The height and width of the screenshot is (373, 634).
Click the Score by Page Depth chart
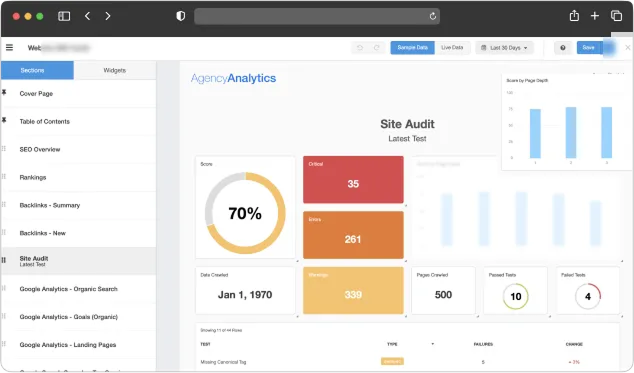566,121
